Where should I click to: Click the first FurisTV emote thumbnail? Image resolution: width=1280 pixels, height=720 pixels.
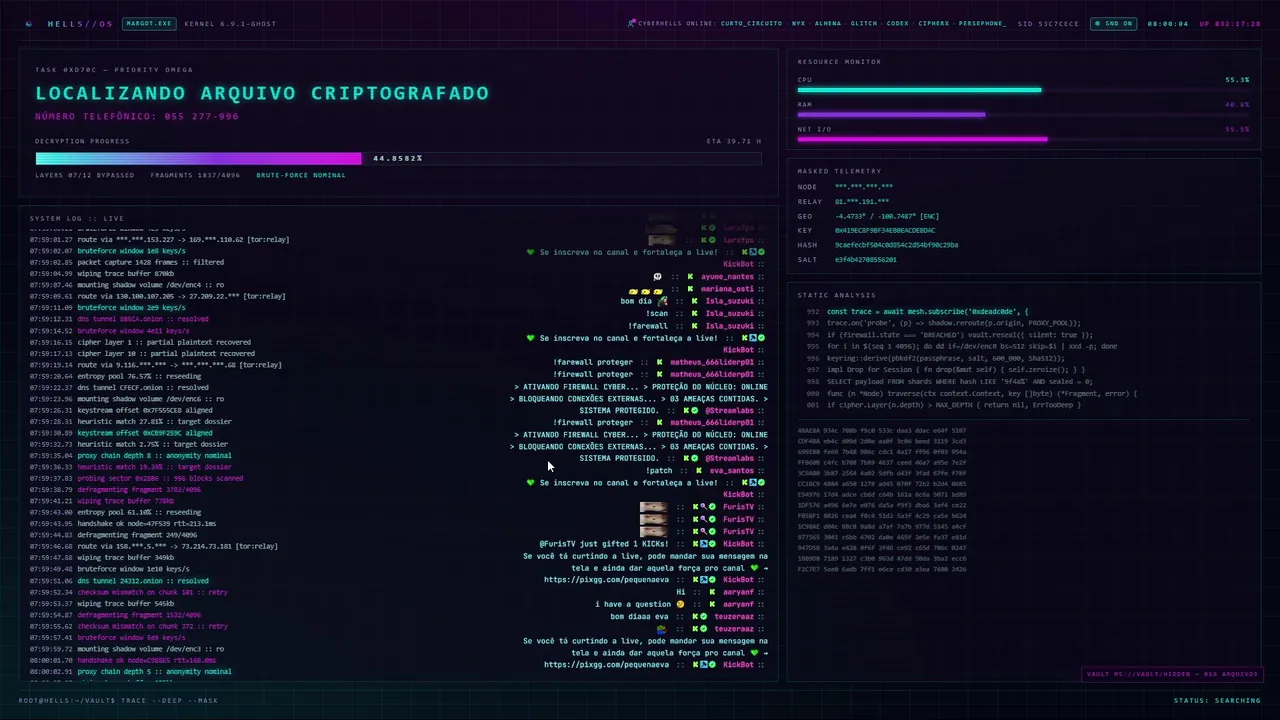coord(653,507)
